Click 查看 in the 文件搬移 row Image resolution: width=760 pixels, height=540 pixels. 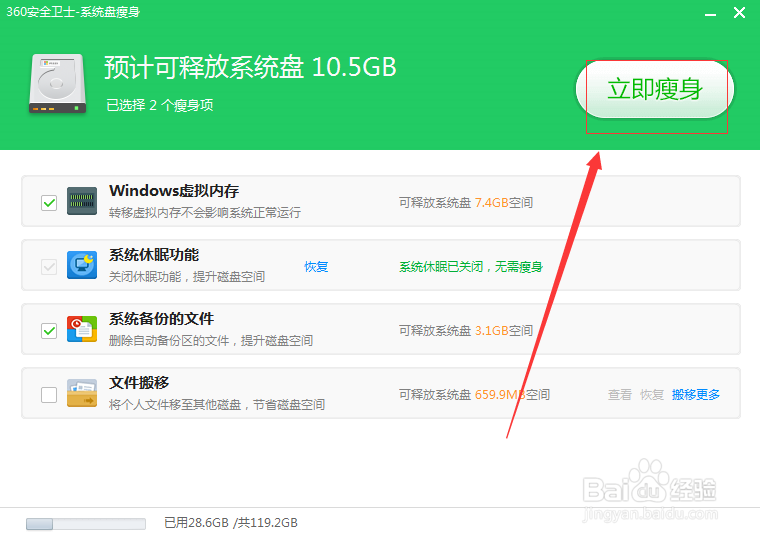[620, 395]
